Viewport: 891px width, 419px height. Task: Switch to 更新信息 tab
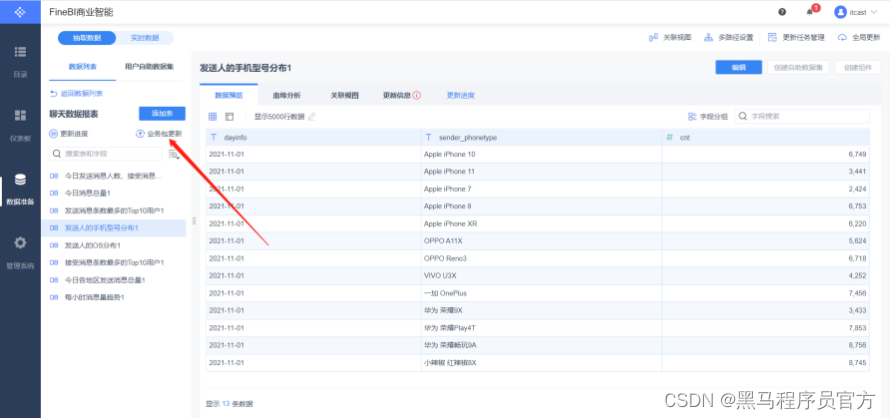tap(397, 96)
